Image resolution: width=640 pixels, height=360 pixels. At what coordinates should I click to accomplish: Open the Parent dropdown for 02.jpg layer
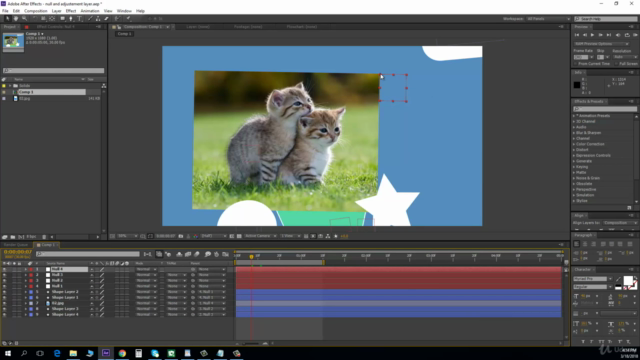click(x=212, y=303)
